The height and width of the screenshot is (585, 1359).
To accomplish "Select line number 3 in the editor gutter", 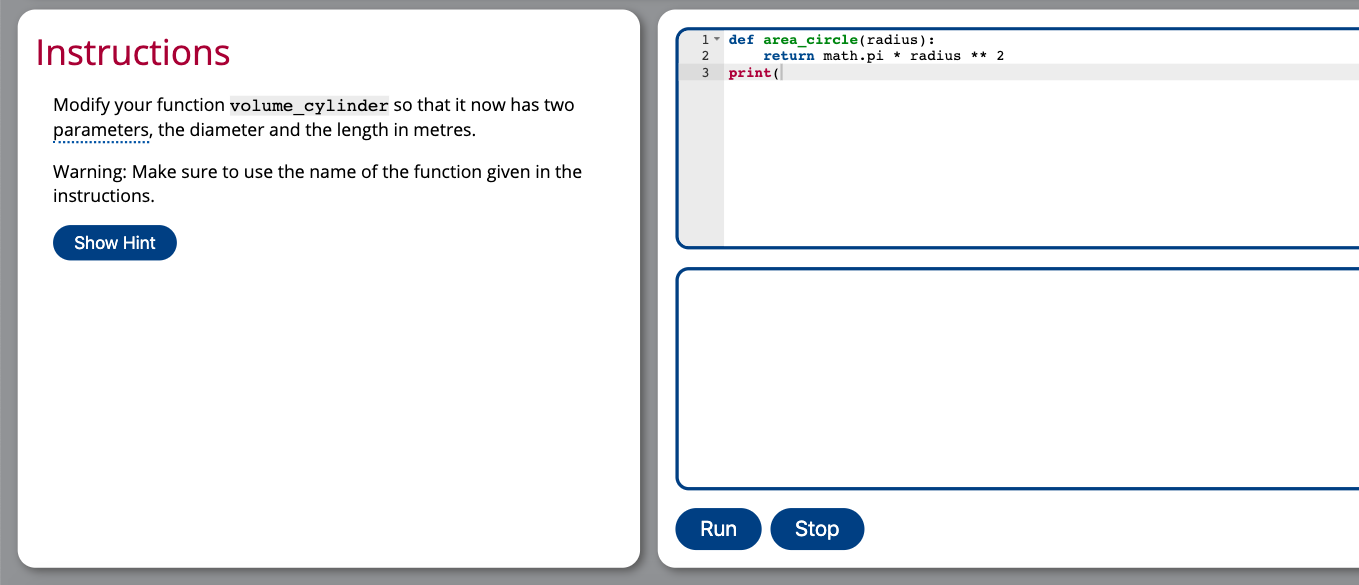I will pos(704,72).
